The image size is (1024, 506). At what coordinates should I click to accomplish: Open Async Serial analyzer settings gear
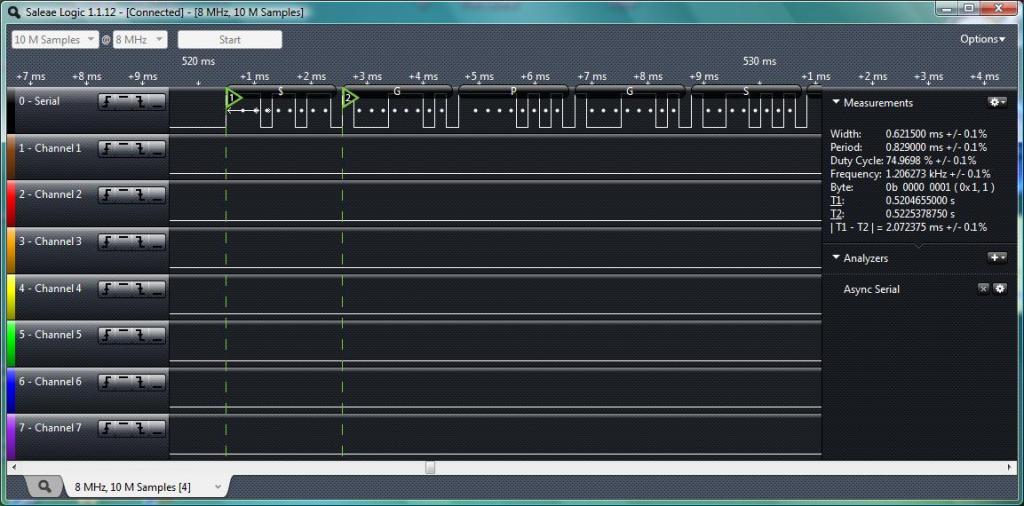point(998,289)
